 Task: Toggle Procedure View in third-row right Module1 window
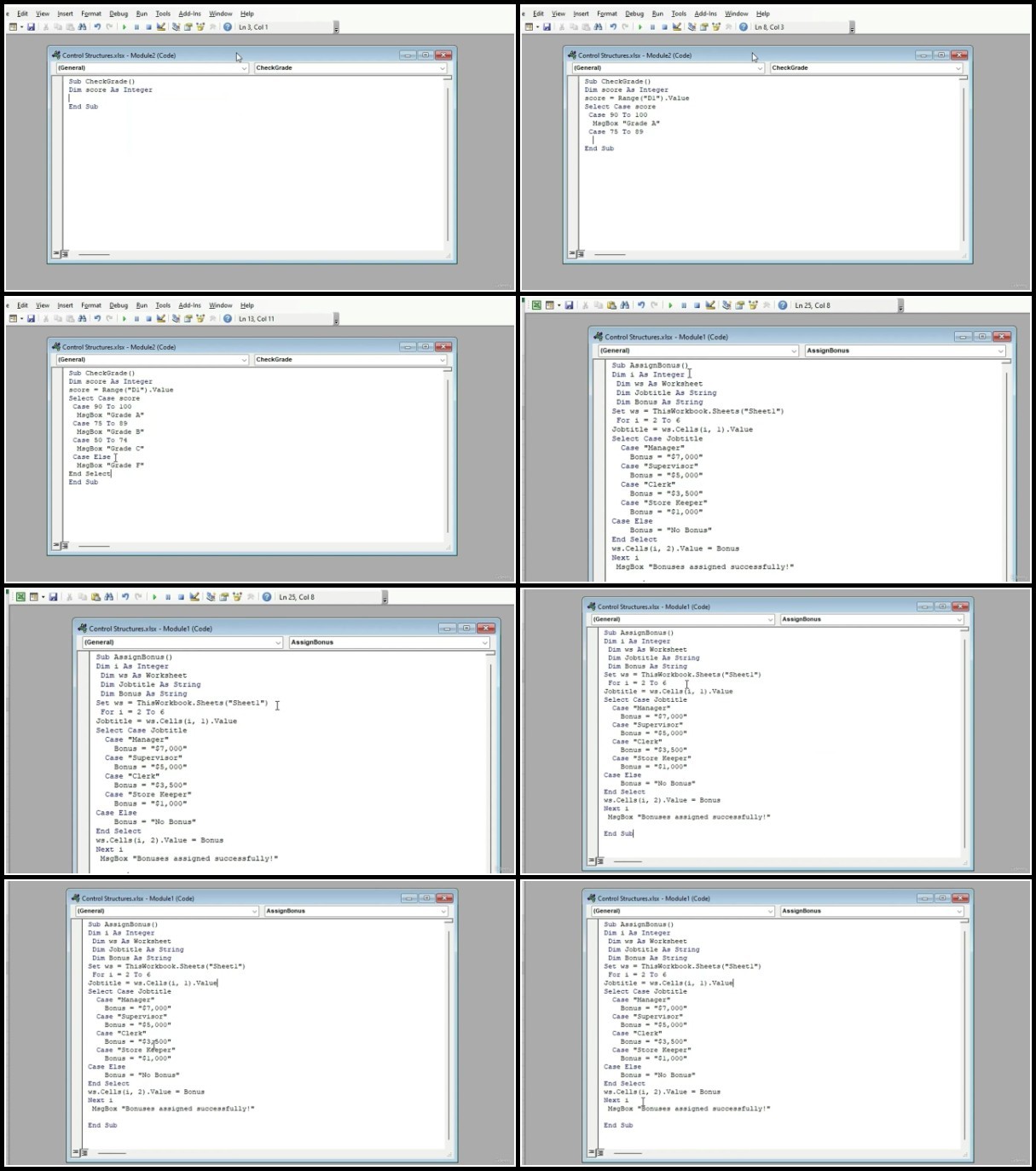[x=593, y=861]
